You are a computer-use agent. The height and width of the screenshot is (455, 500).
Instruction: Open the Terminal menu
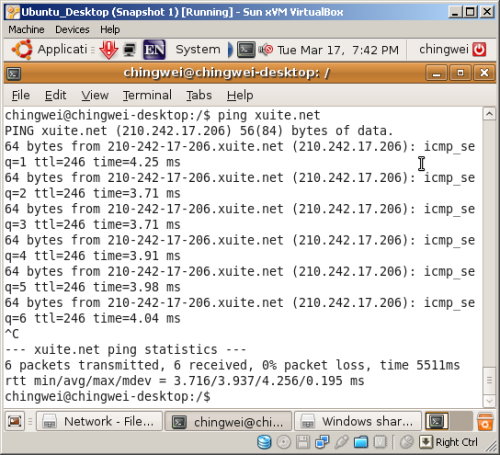pos(147,95)
